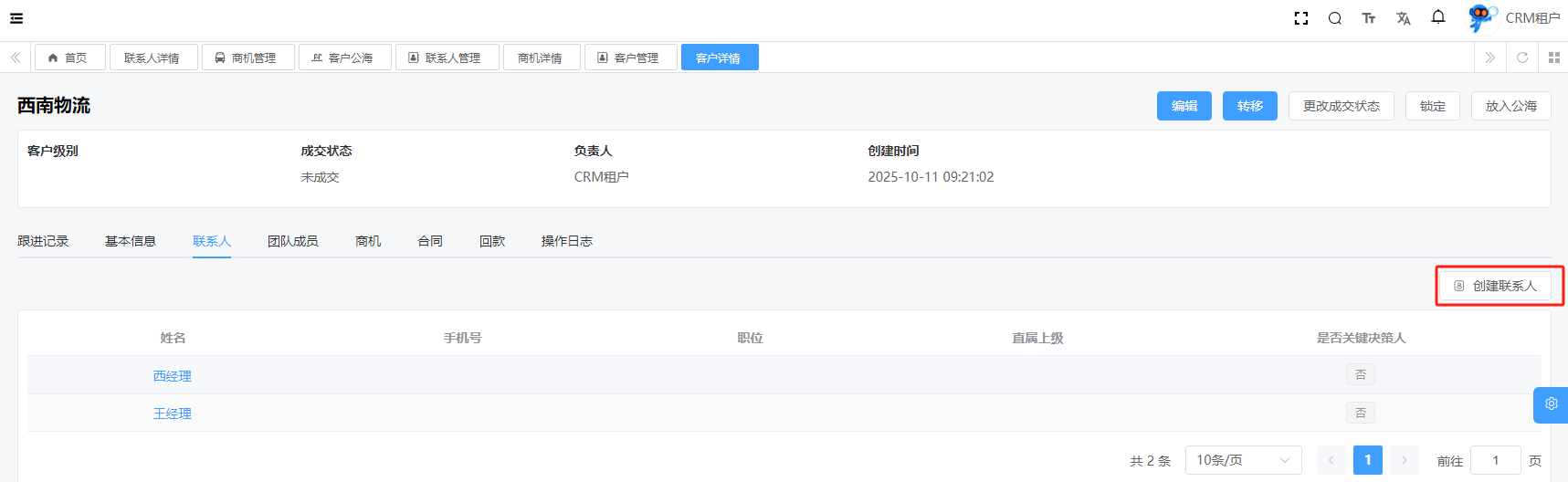The width and height of the screenshot is (1568, 482).
Task: Open the language translation icon
Action: (1403, 18)
